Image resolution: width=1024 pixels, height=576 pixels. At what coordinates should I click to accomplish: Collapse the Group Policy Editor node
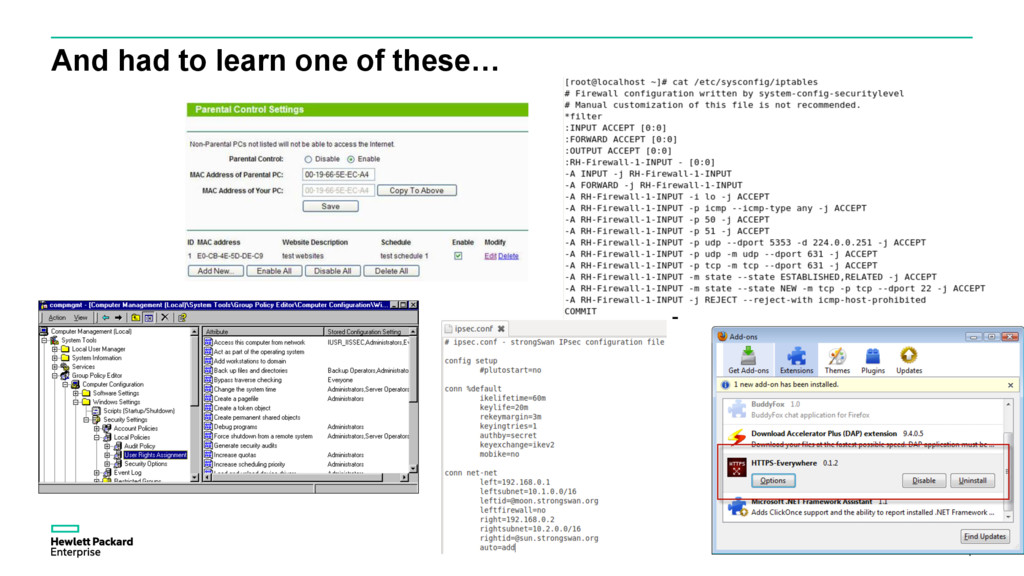[x=55, y=376]
